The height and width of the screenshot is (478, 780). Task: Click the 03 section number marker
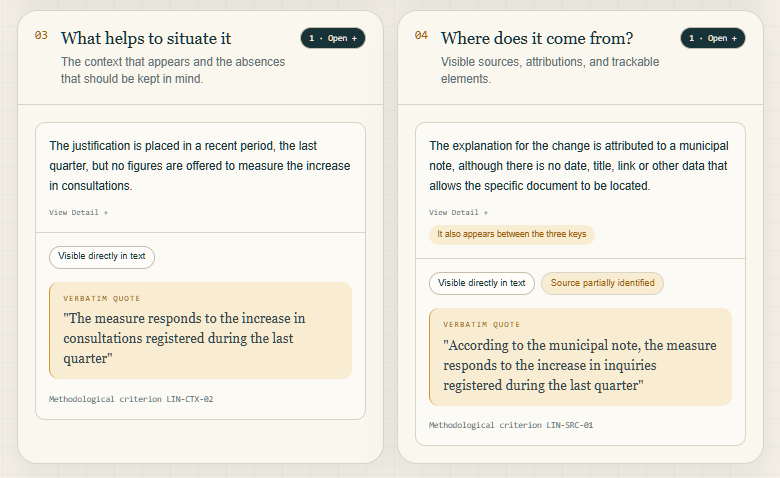tap(41, 35)
